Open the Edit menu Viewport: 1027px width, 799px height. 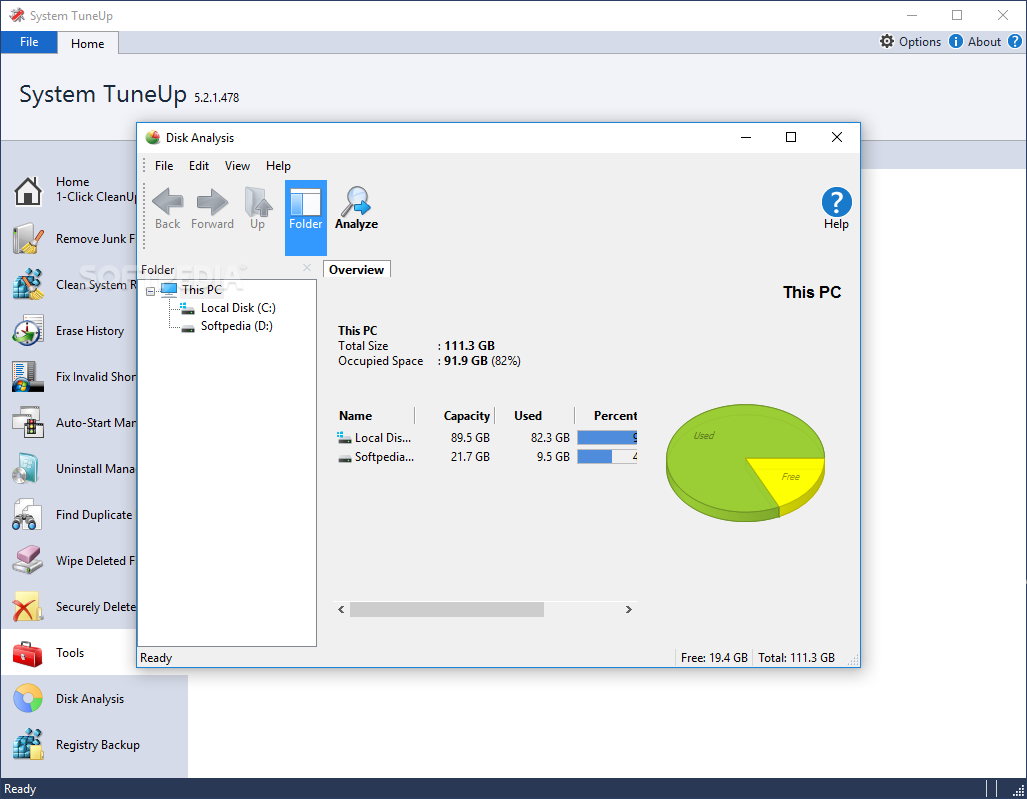199,166
